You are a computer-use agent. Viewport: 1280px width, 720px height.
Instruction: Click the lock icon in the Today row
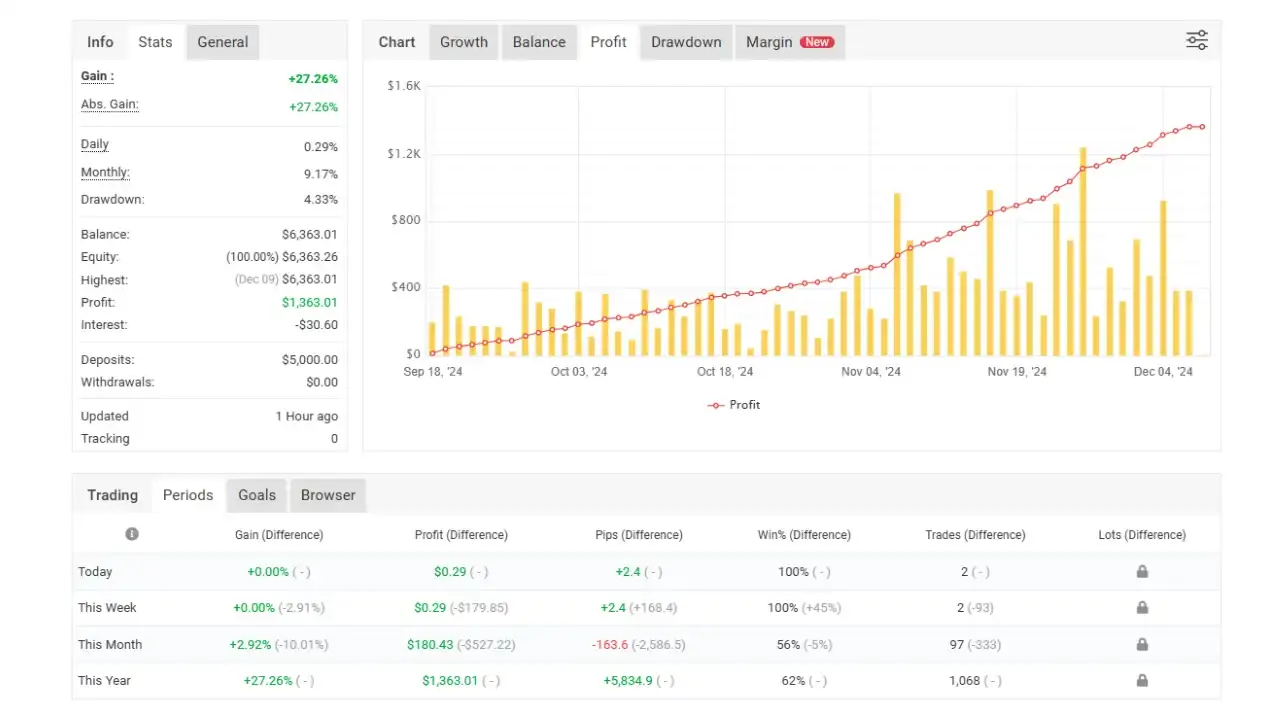[x=1141, y=571]
